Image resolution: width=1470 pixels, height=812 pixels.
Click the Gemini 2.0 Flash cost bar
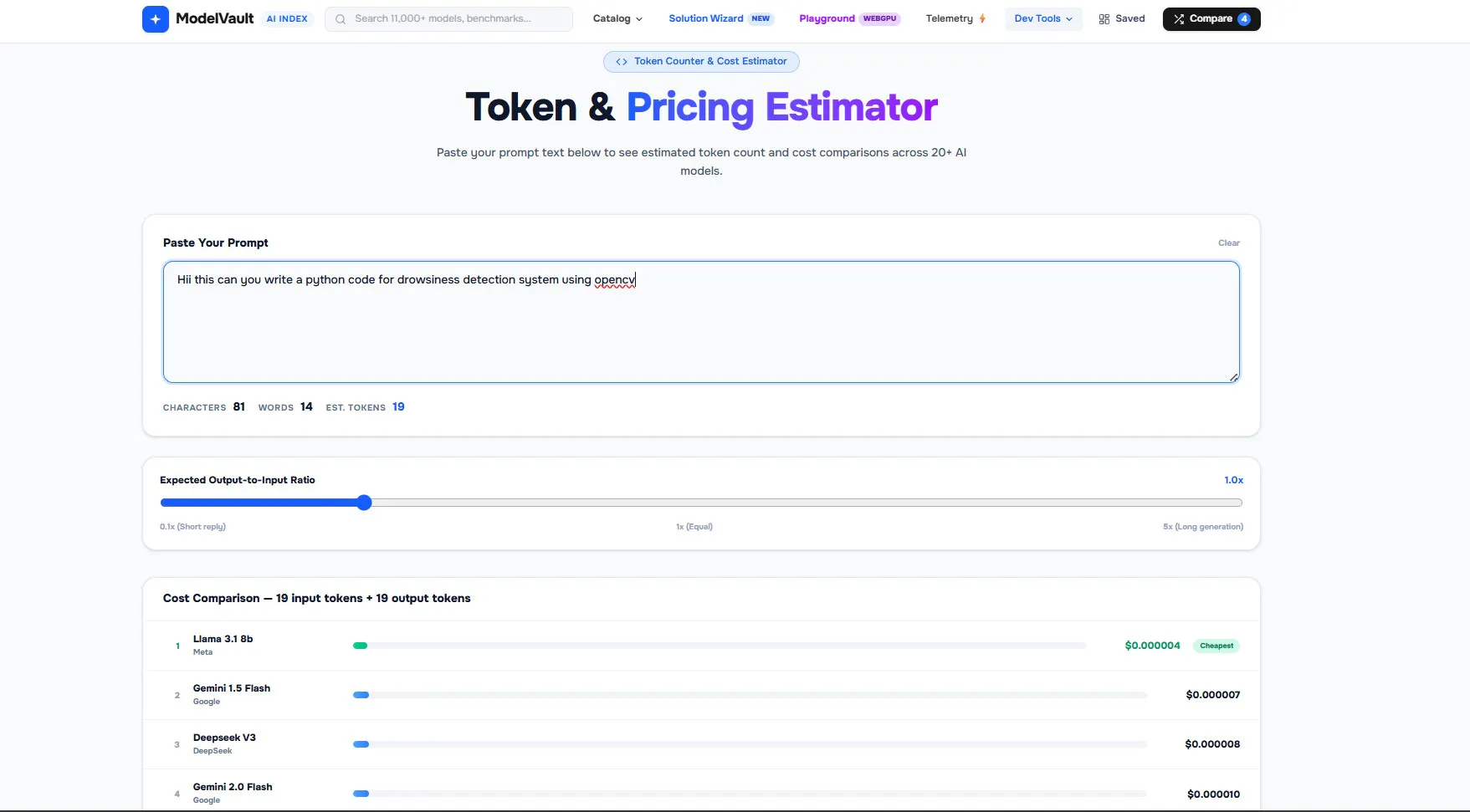pos(750,794)
